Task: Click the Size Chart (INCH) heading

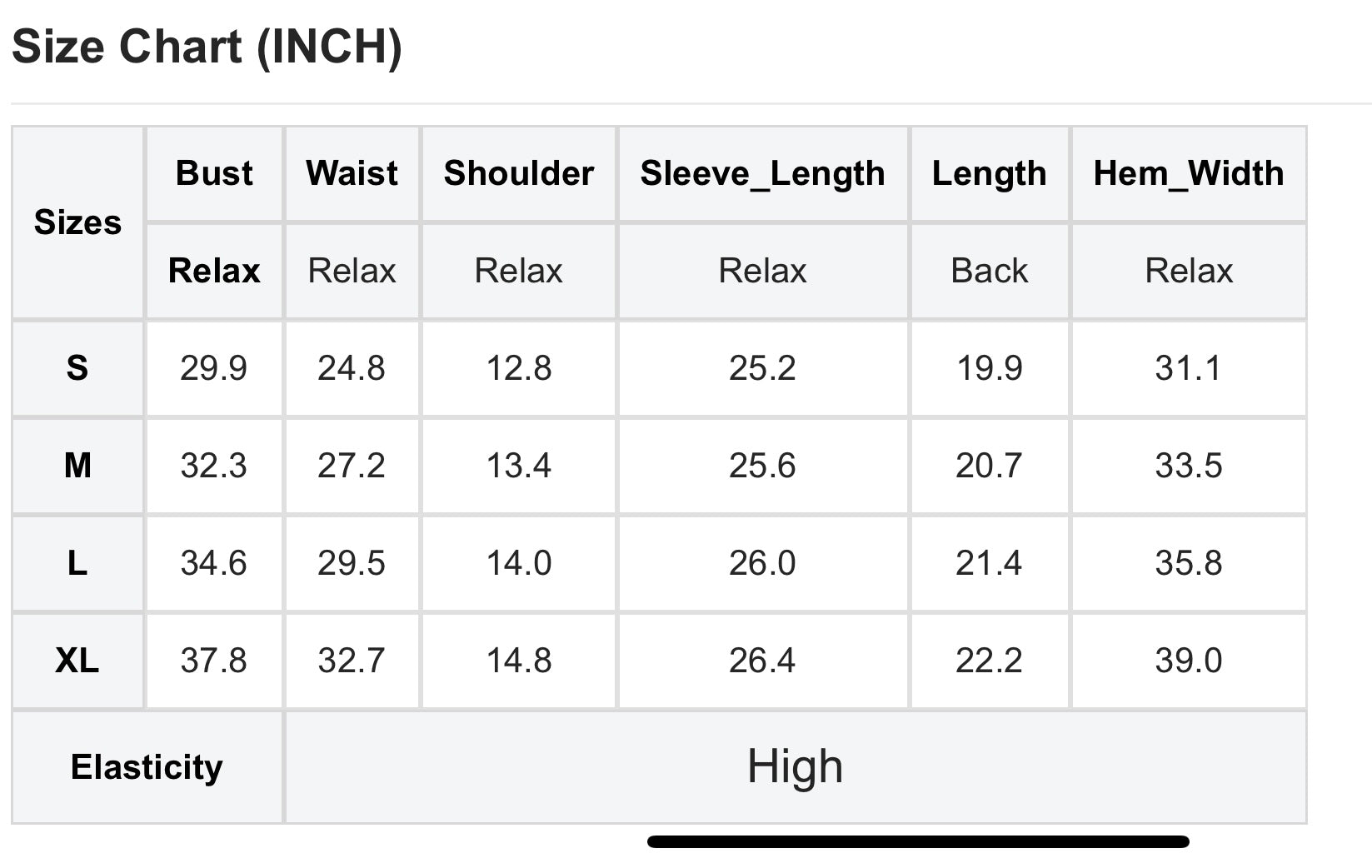Action: pos(207,47)
